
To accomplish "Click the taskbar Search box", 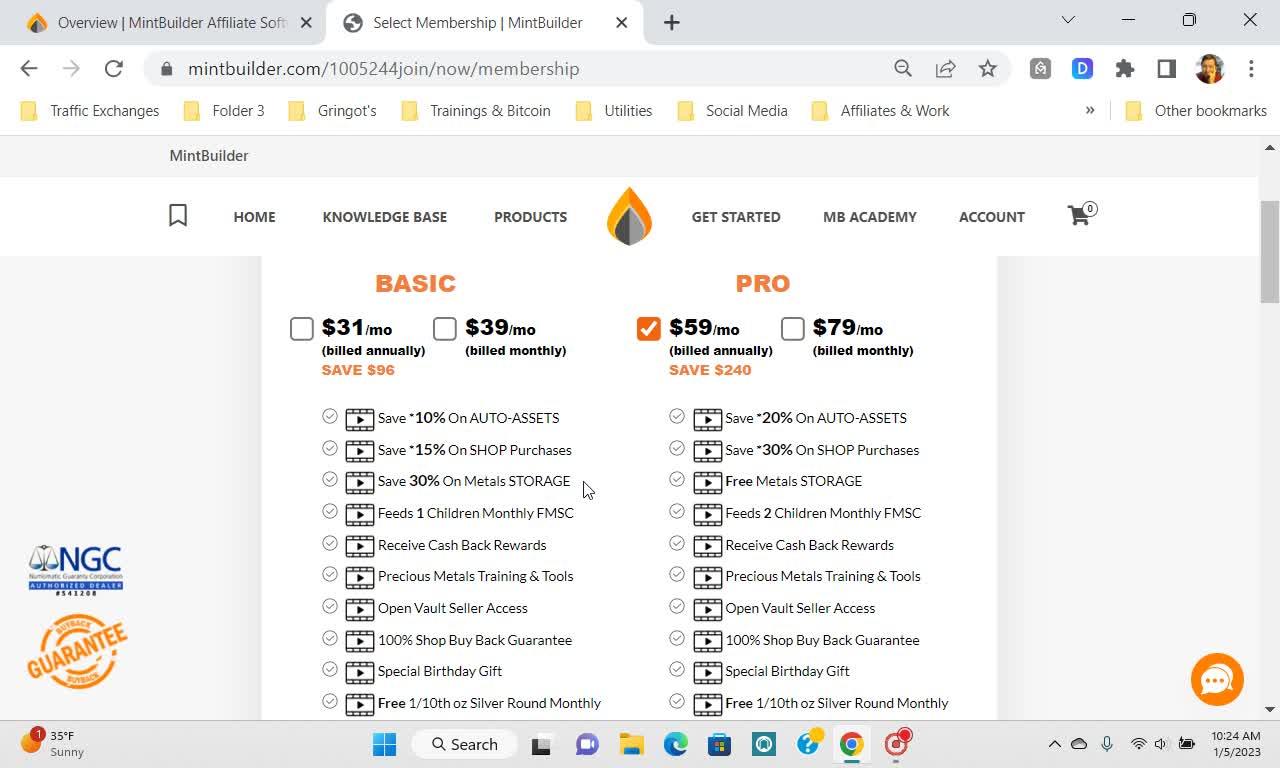I will click(464, 744).
